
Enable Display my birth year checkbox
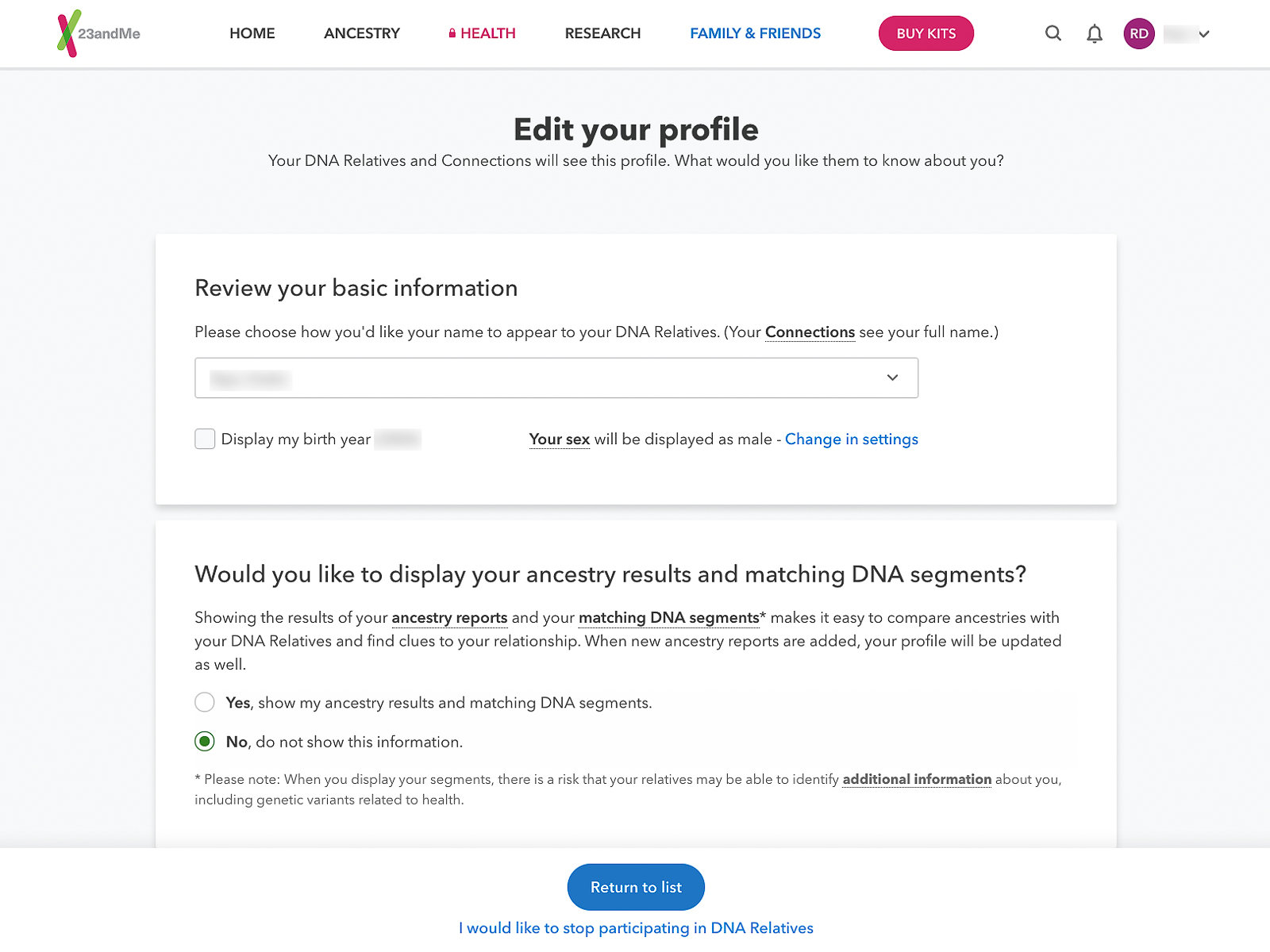point(205,439)
